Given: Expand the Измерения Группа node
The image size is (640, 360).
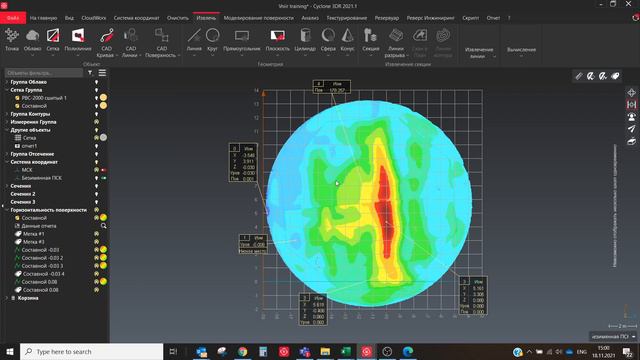Looking at the screenshot, I should pyautogui.click(x=7, y=122).
